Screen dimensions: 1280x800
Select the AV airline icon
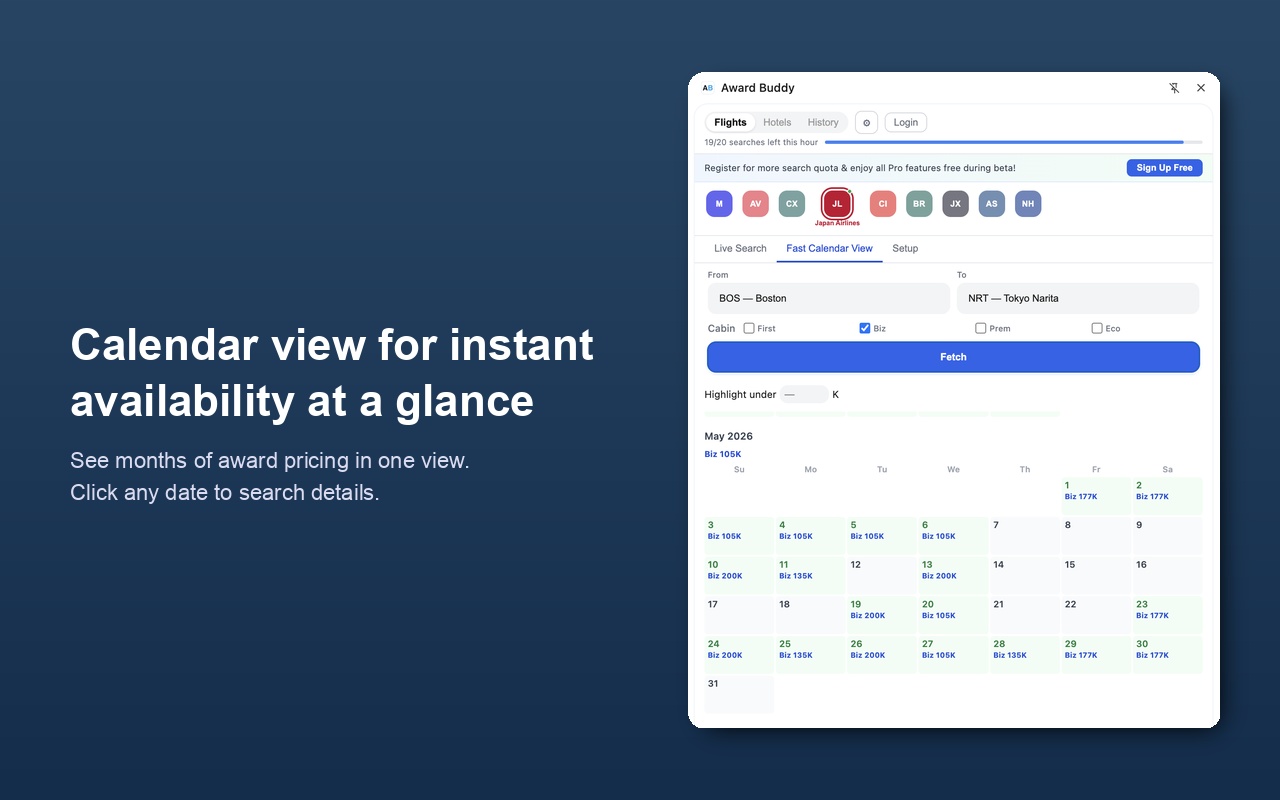click(x=755, y=204)
